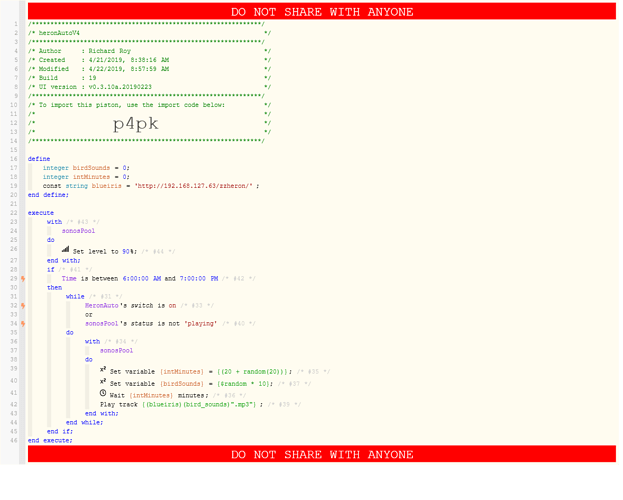Select the integer birdSounds variable declaration

point(86,168)
